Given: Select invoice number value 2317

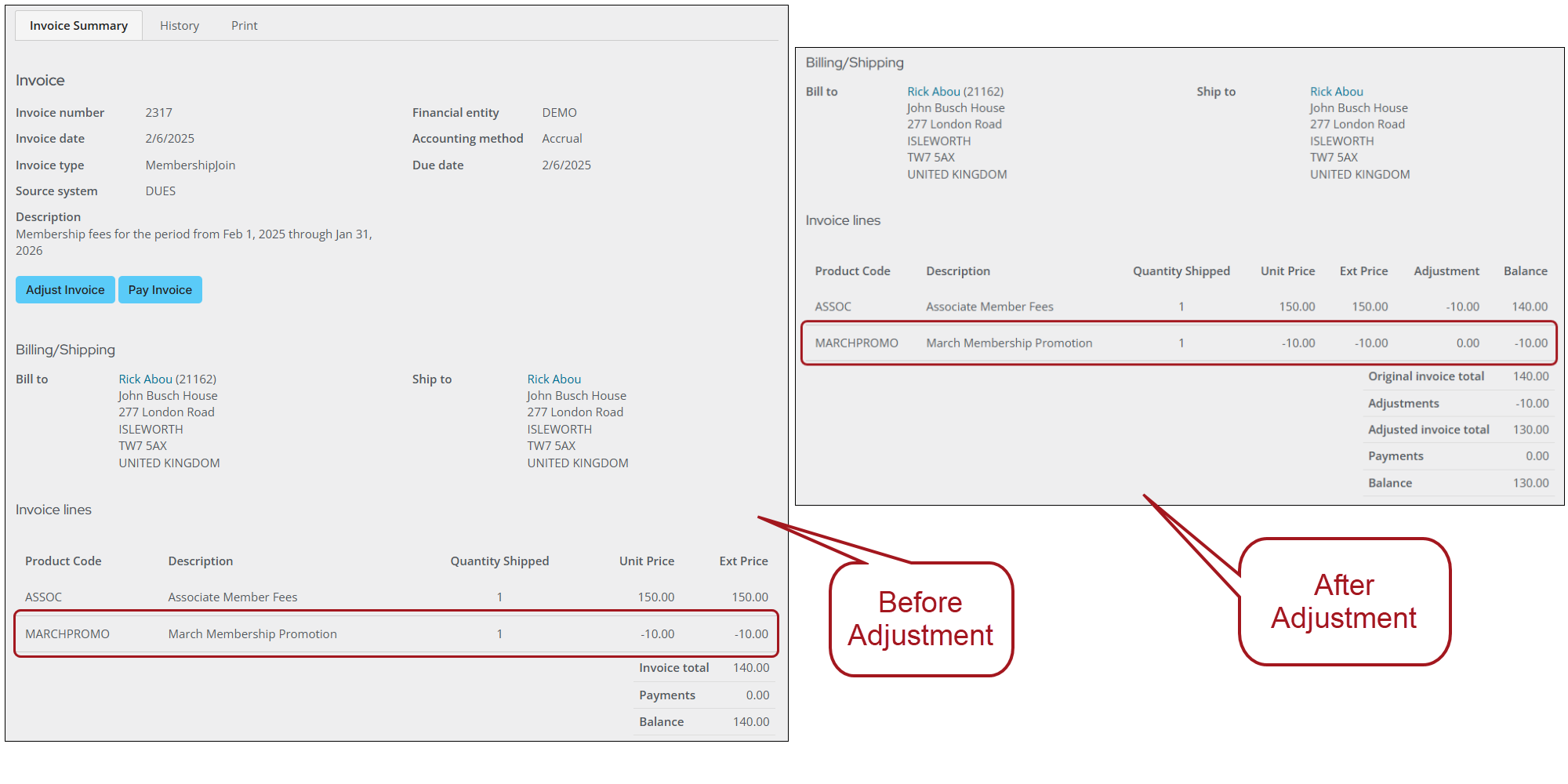Looking at the screenshot, I should (158, 112).
